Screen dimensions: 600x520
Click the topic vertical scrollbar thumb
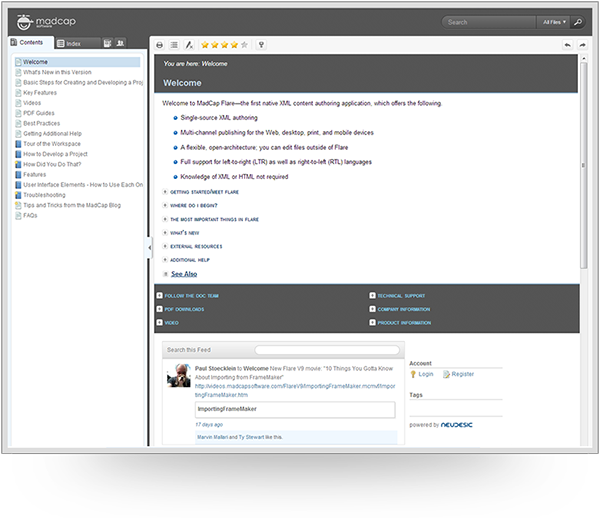584,165
